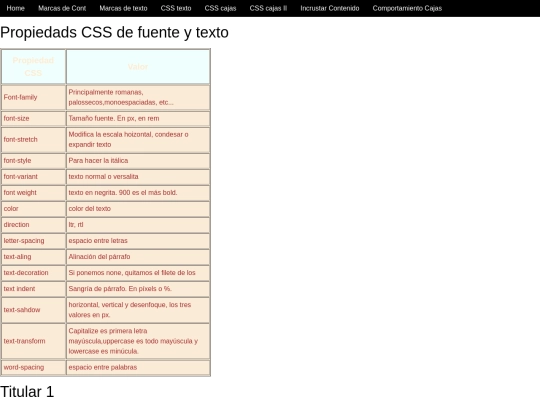Select value 'Sangría de párrafo. En pixels o %.'

coord(138,289)
